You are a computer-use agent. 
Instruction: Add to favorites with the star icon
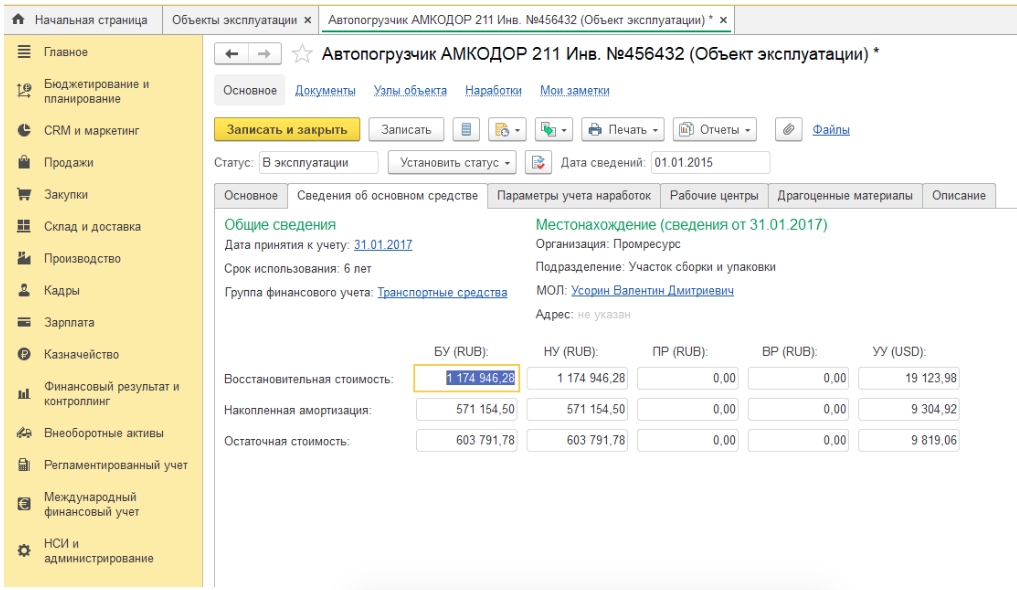click(x=302, y=54)
